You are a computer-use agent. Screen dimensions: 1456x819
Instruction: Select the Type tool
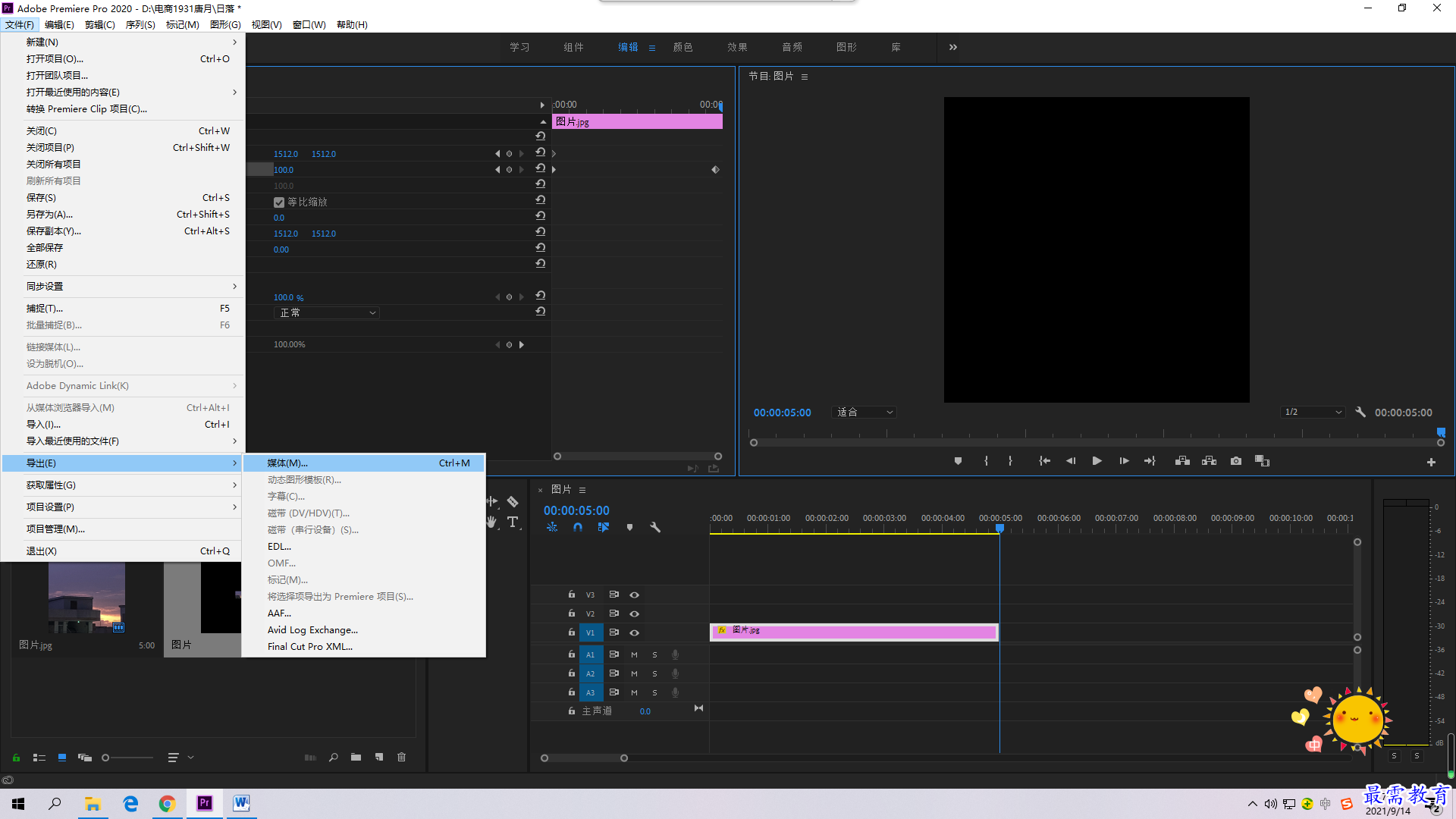pyautogui.click(x=513, y=522)
